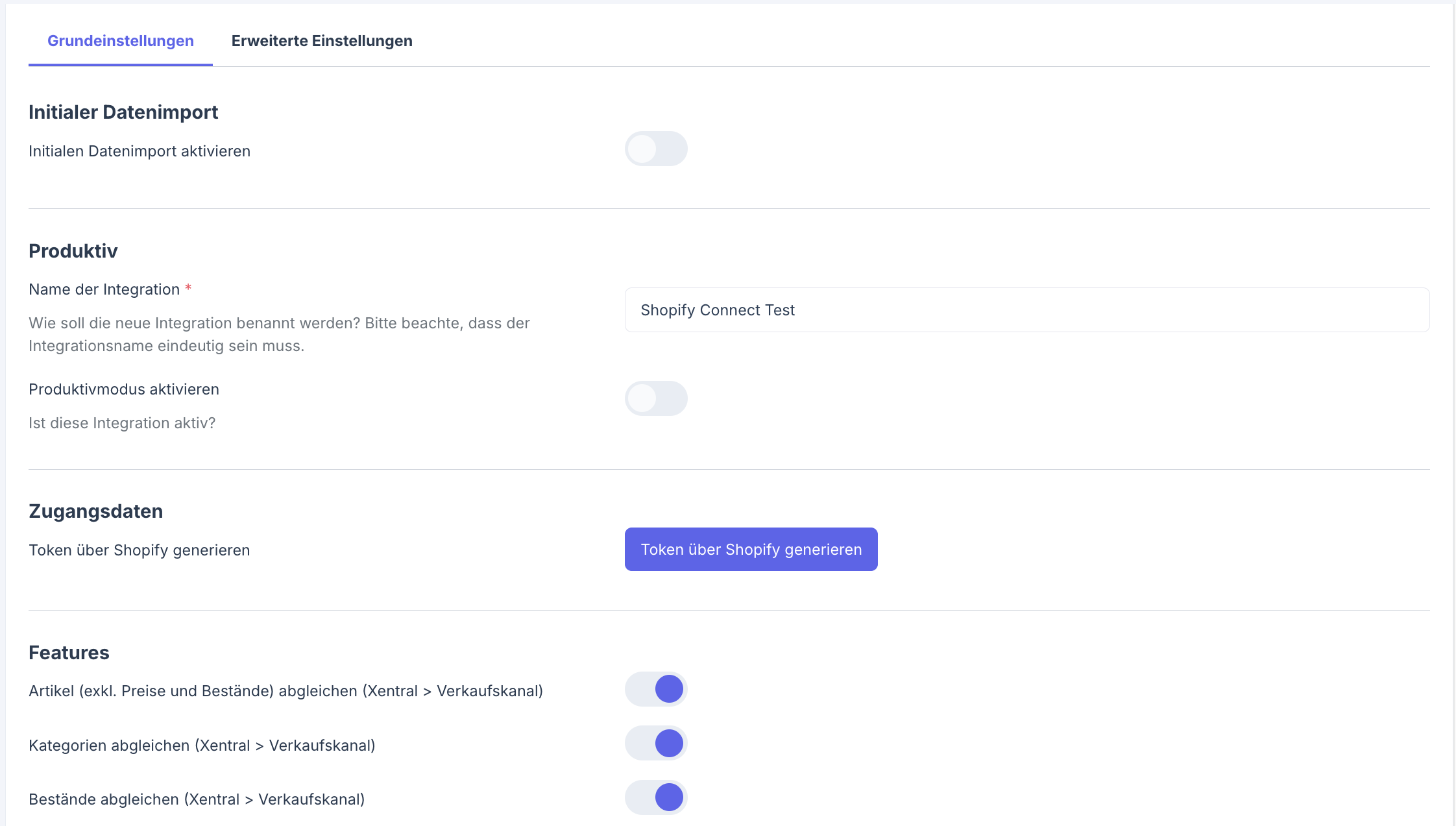Click the Produktivmodus aktivieren label text
The width and height of the screenshot is (1456, 826).
coord(124,389)
